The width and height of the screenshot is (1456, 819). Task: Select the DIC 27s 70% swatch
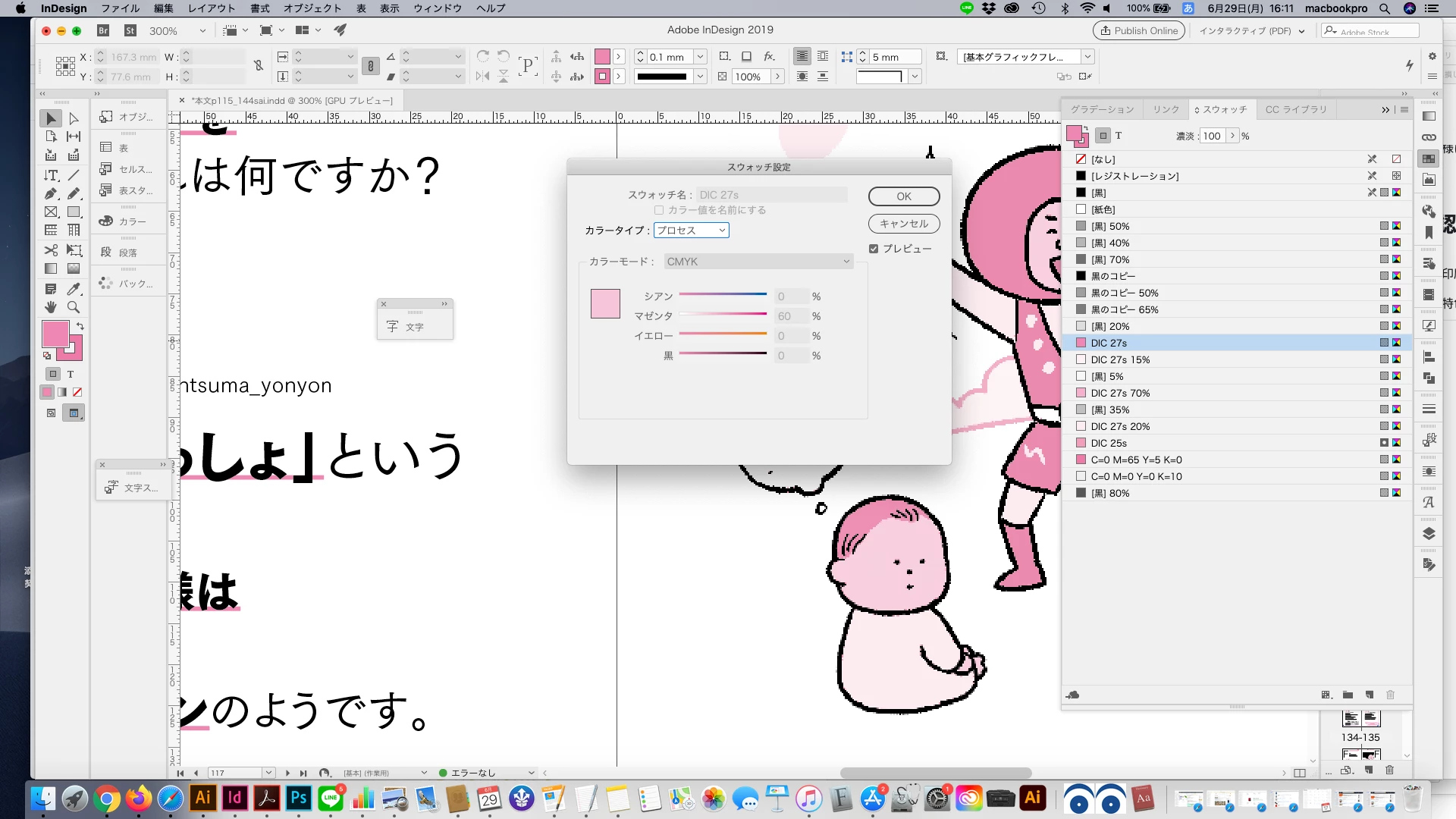pyautogui.click(x=1120, y=393)
